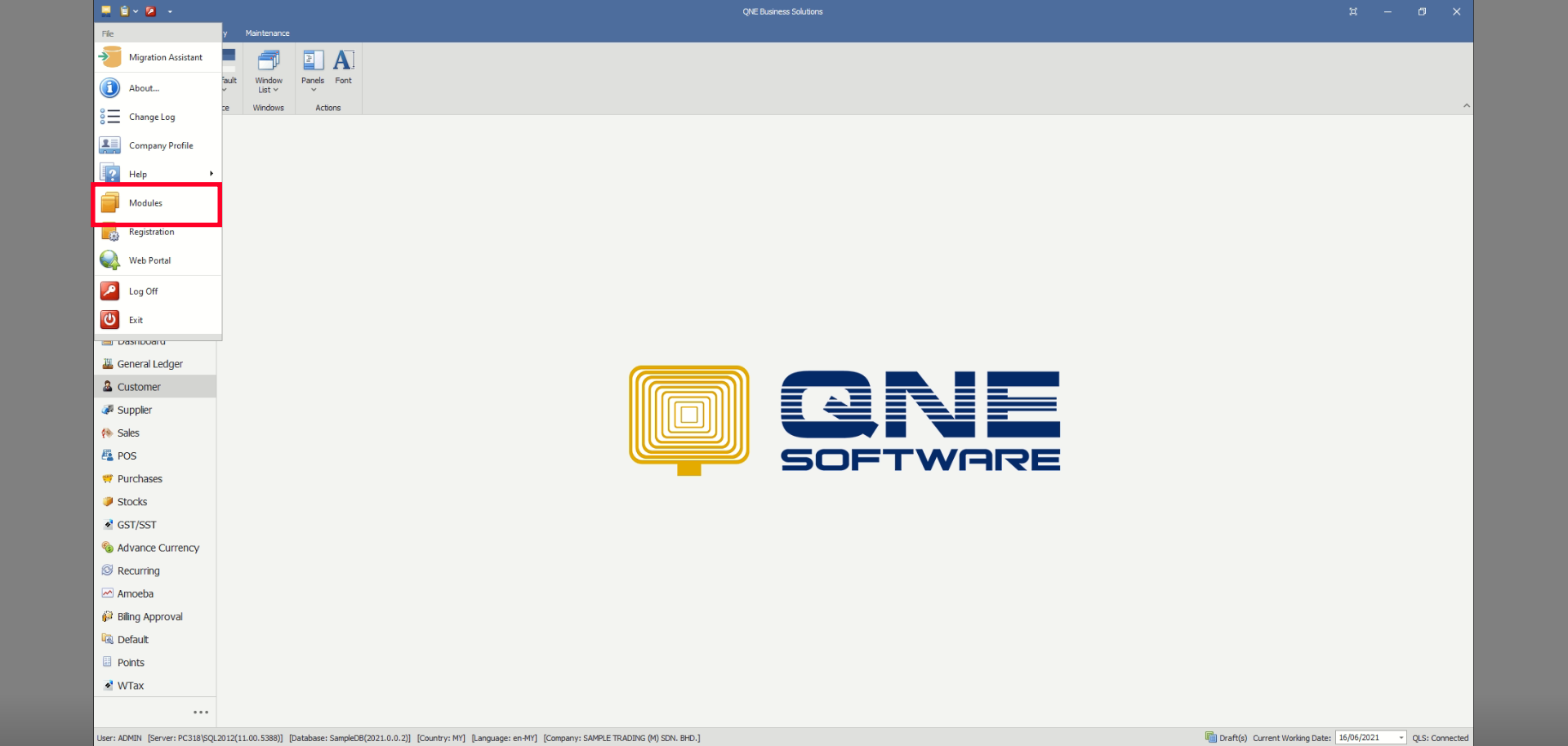The height and width of the screenshot is (746, 1568).
Task: Select Recurring in the navigation pane
Action: point(155,571)
